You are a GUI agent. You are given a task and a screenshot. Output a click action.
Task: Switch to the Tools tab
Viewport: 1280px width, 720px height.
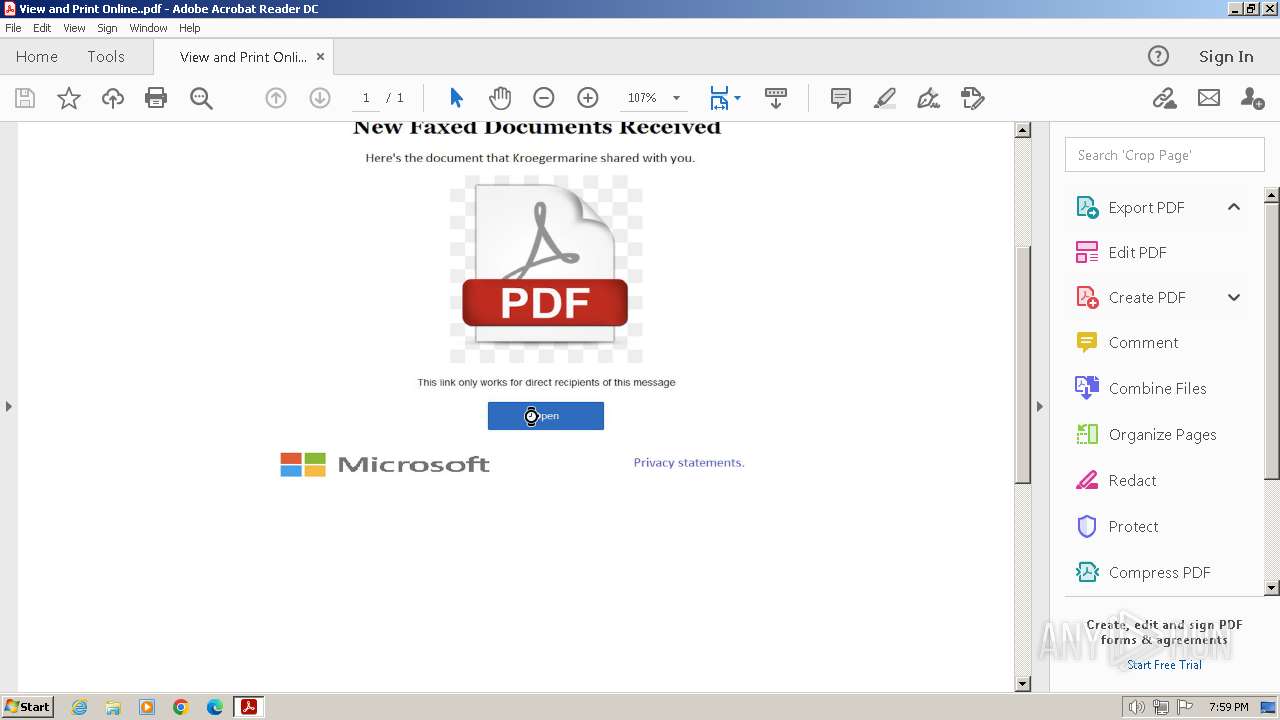pos(106,57)
